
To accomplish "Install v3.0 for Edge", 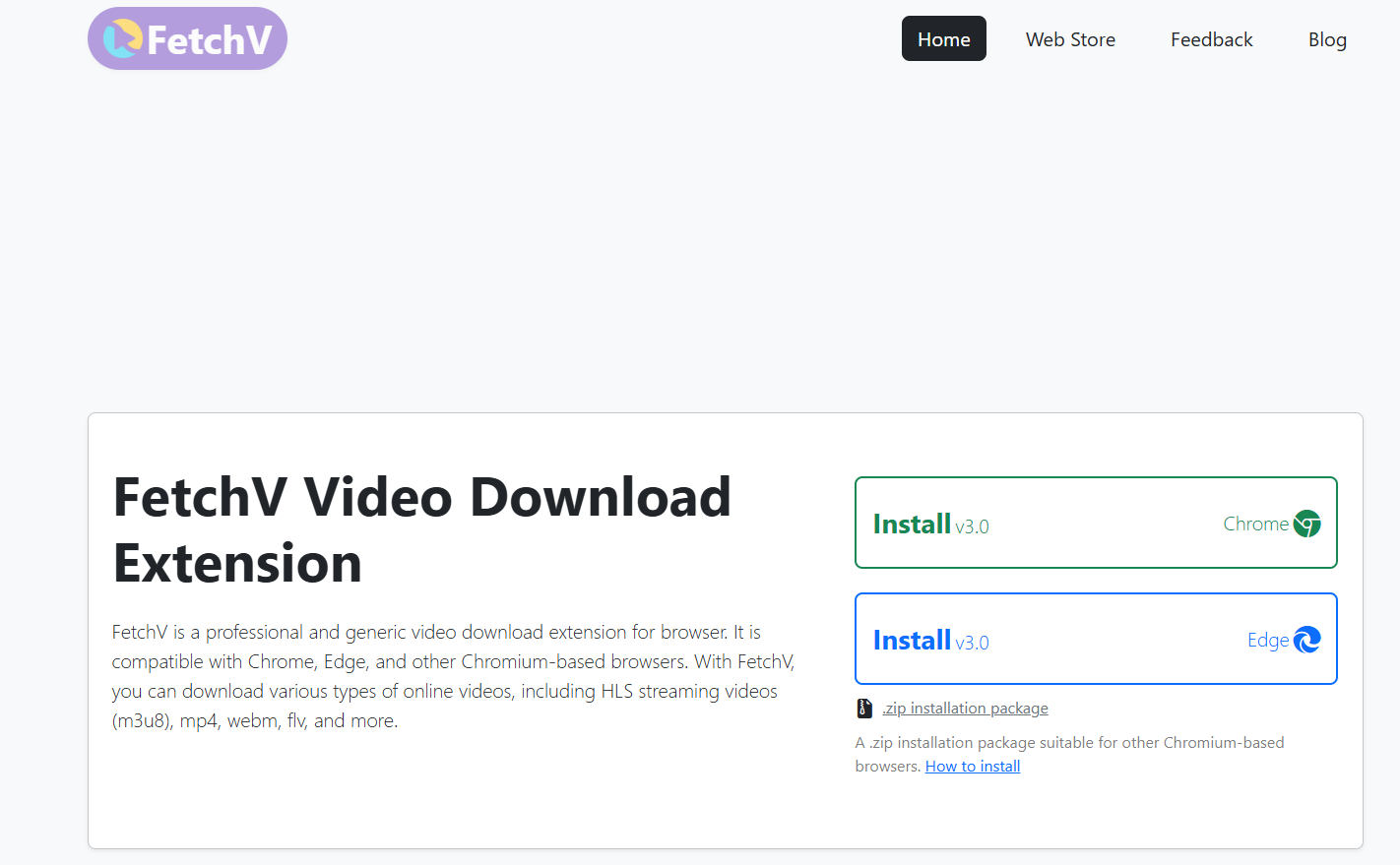I will [1096, 639].
